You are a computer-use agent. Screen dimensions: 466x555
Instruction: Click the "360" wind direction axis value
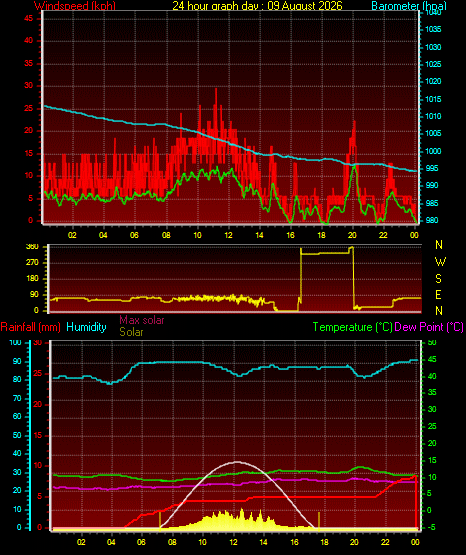(32, 247)
